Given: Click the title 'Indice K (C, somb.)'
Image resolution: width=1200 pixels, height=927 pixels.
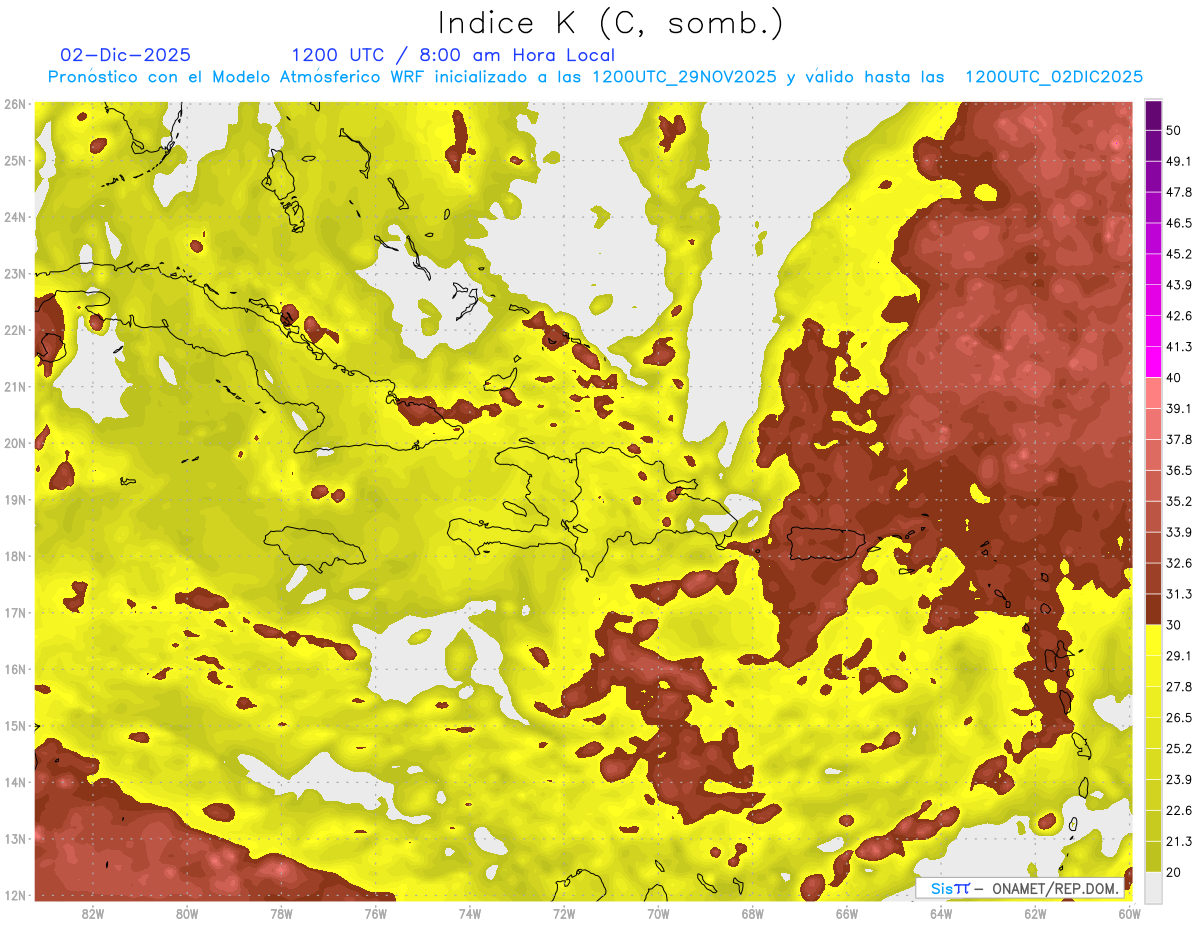Looking at the screenshot, I should [610, 23].
